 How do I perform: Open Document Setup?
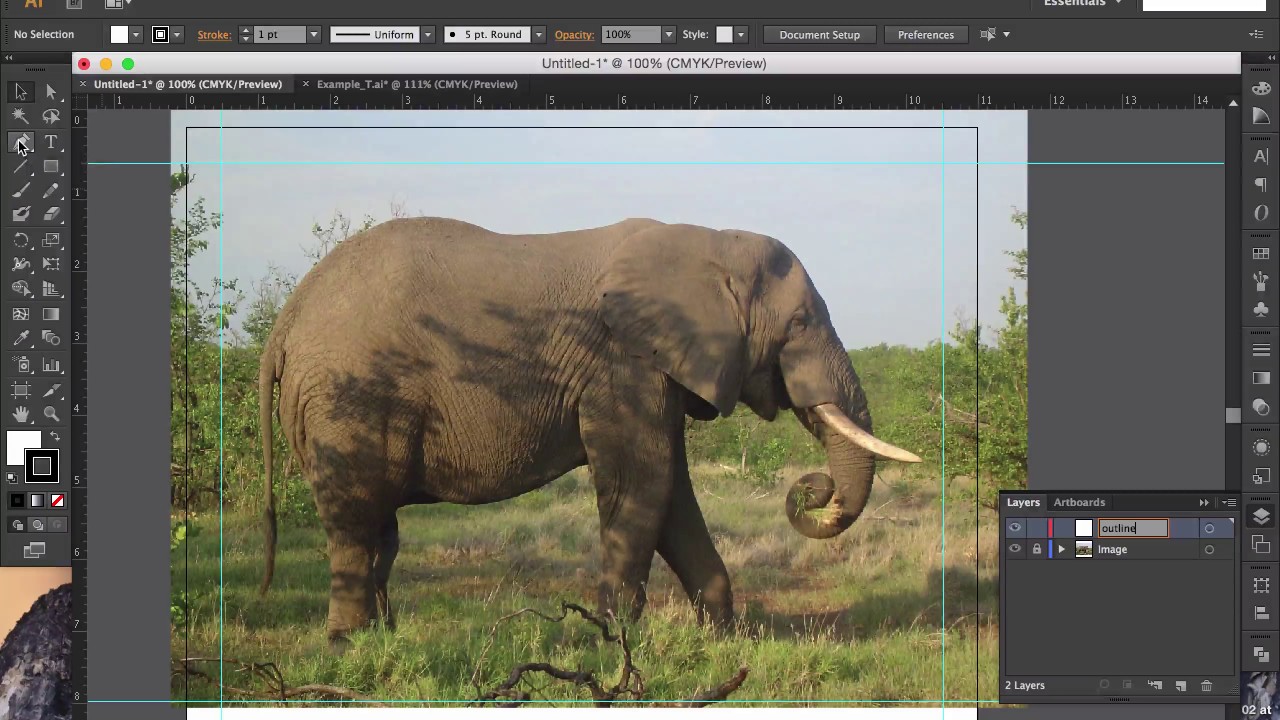click(819, 34)
